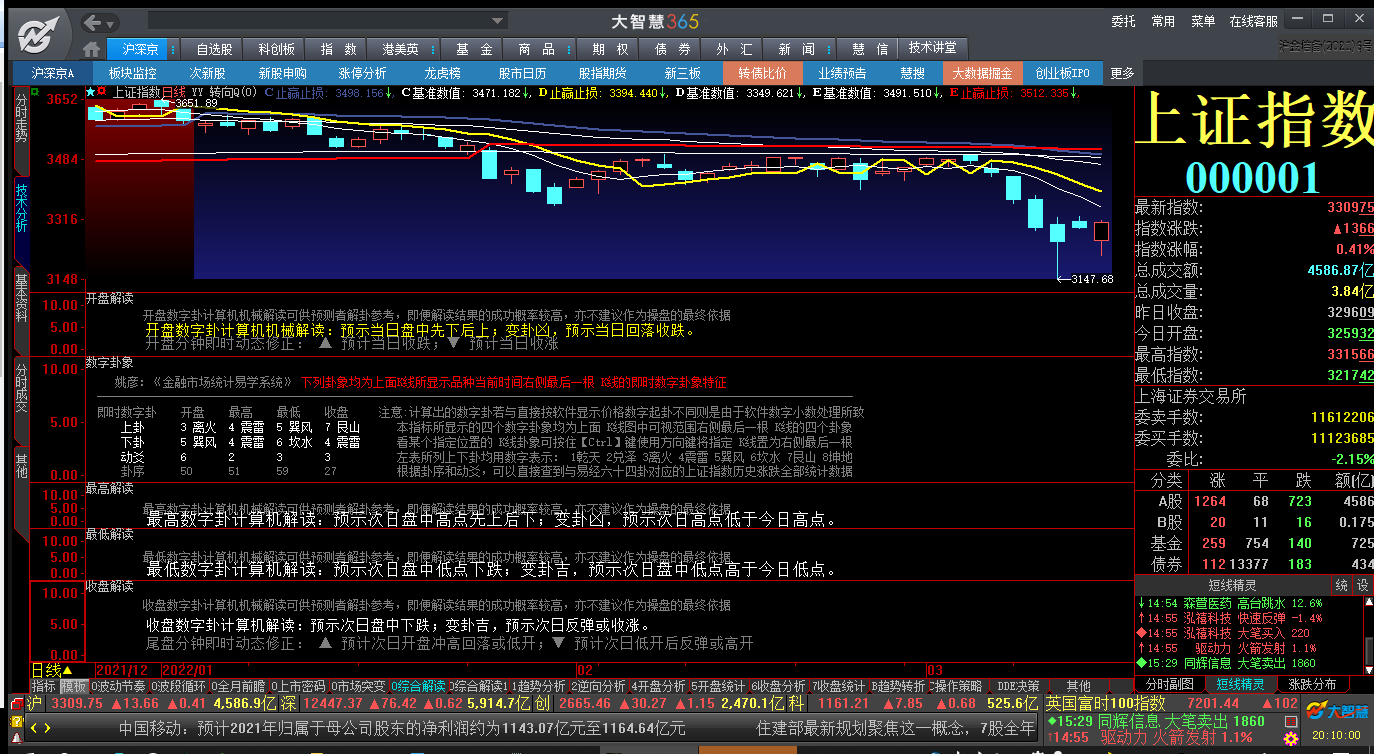Switch to 分时副图 tab in right panel

1169,685
